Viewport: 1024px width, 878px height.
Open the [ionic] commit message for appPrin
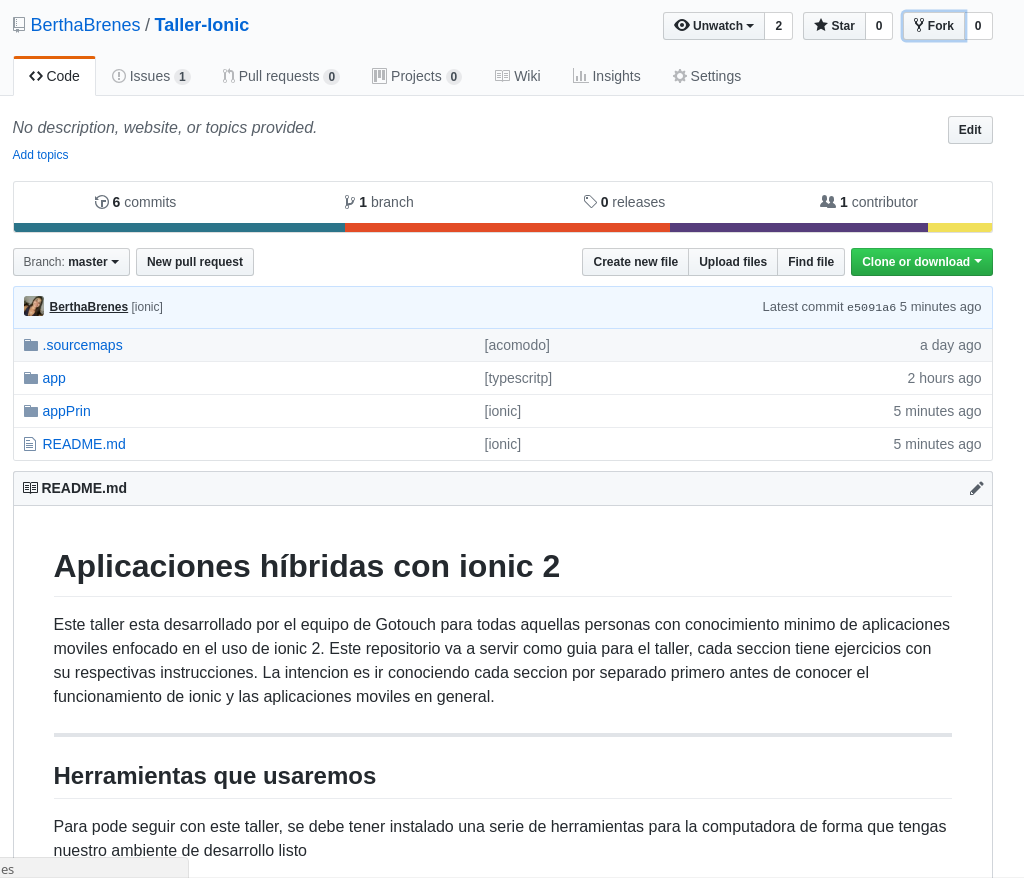503,411
